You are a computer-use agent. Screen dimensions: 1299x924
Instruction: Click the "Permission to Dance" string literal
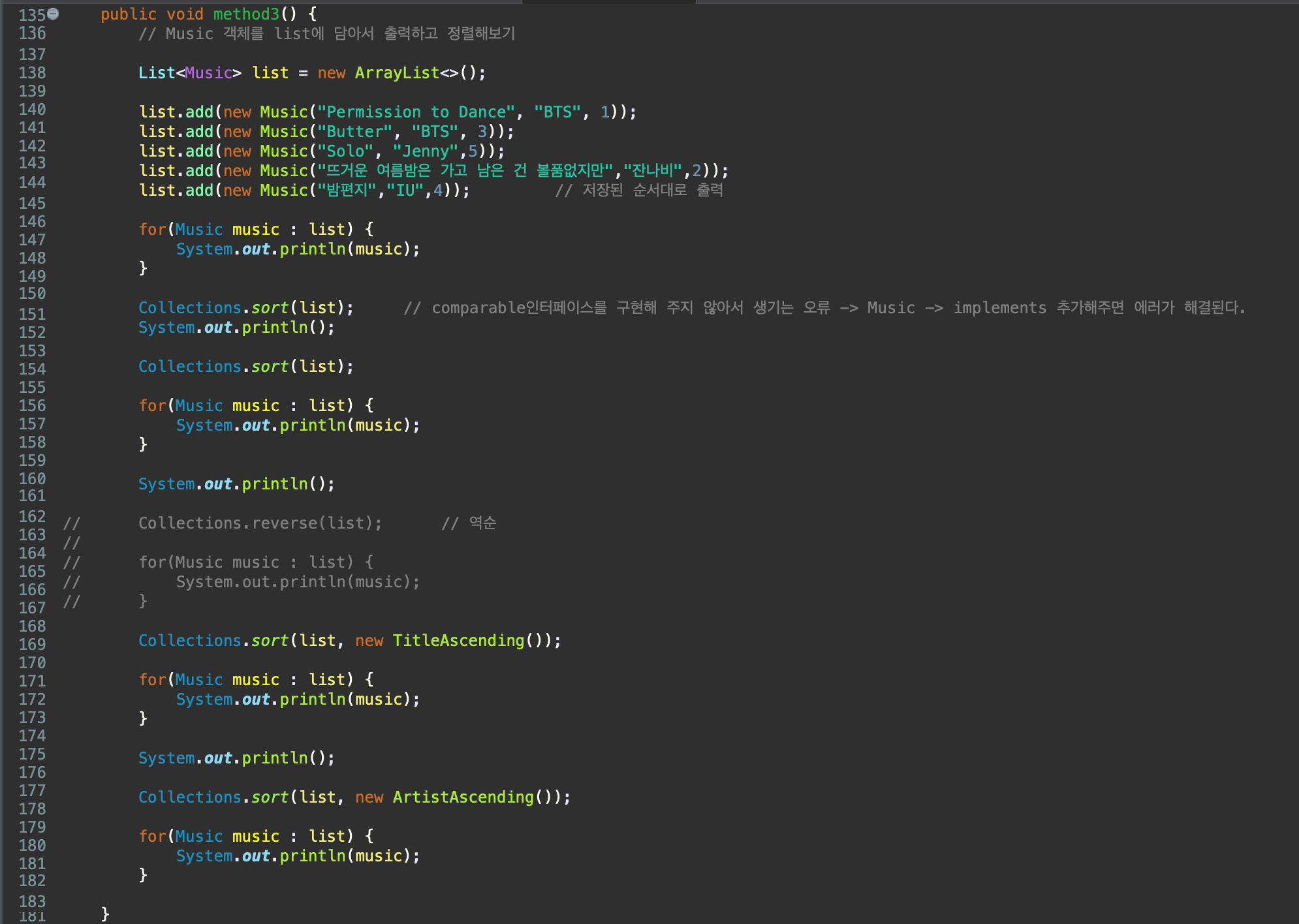tap(416, 112)
